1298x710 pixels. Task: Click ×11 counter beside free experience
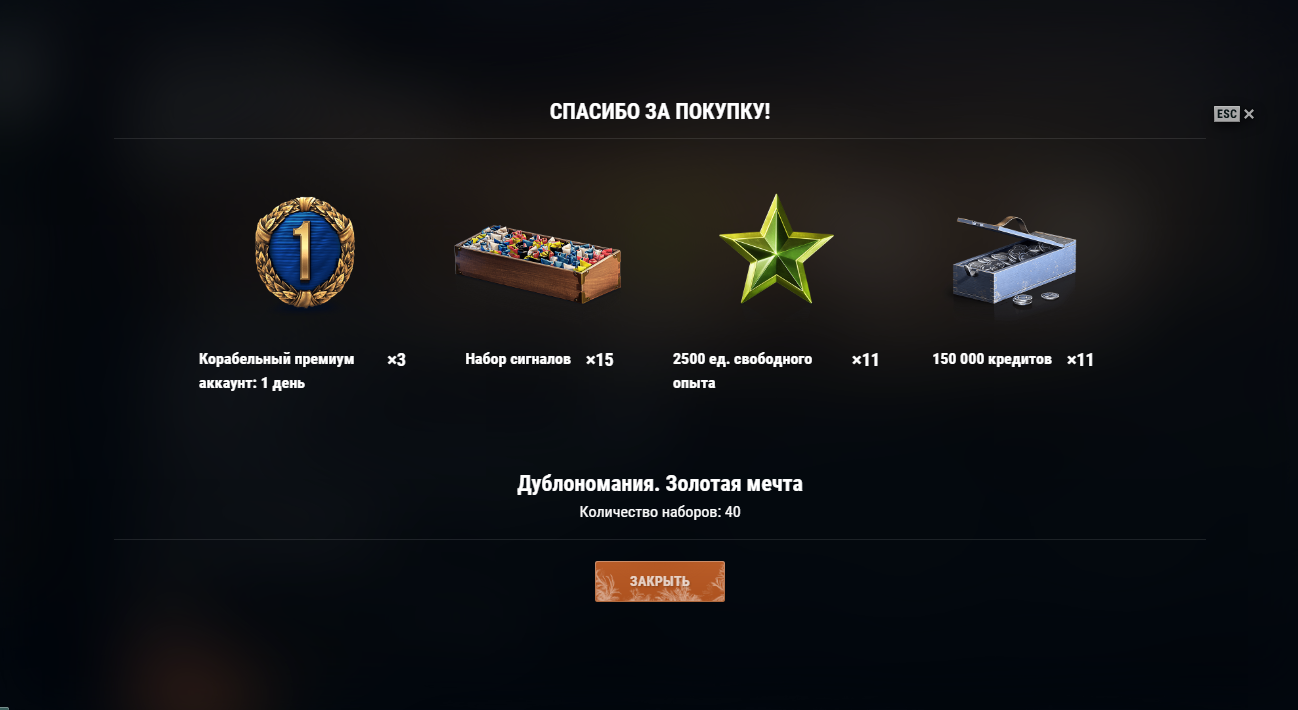click(x=865, y=359)
